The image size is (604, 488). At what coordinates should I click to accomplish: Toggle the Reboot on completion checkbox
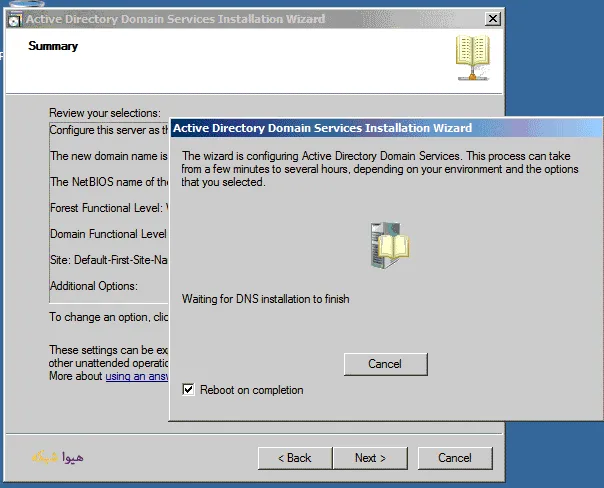point(188,390)
